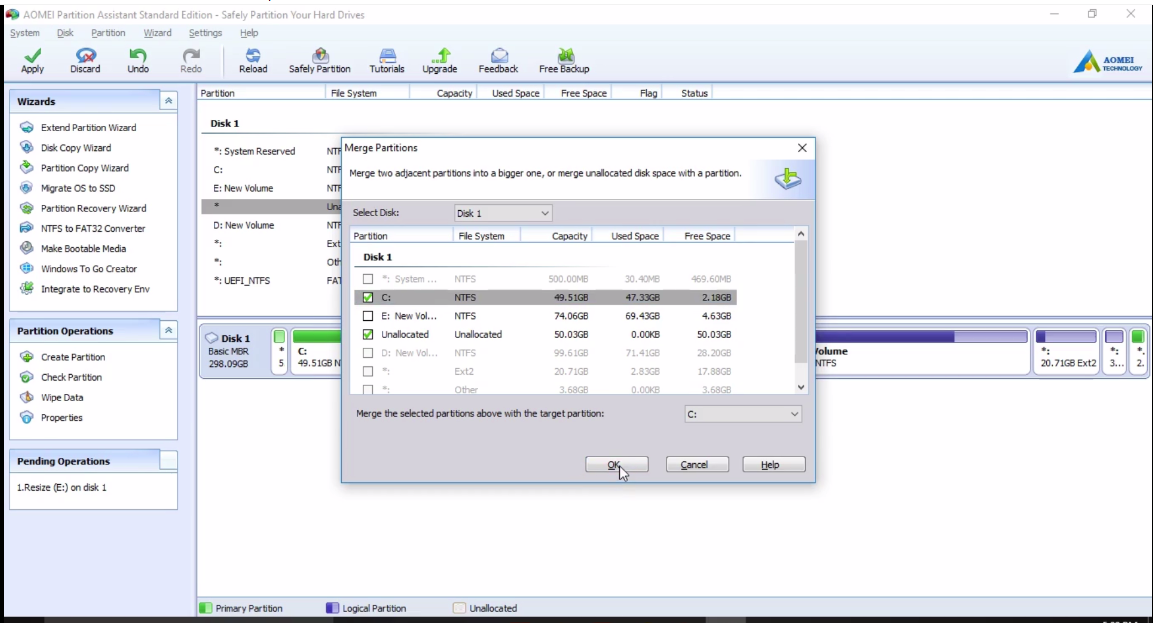Click the Discard toolbar icon
1153x623 pixels.
pyautogui.click(x=85, y=60)
